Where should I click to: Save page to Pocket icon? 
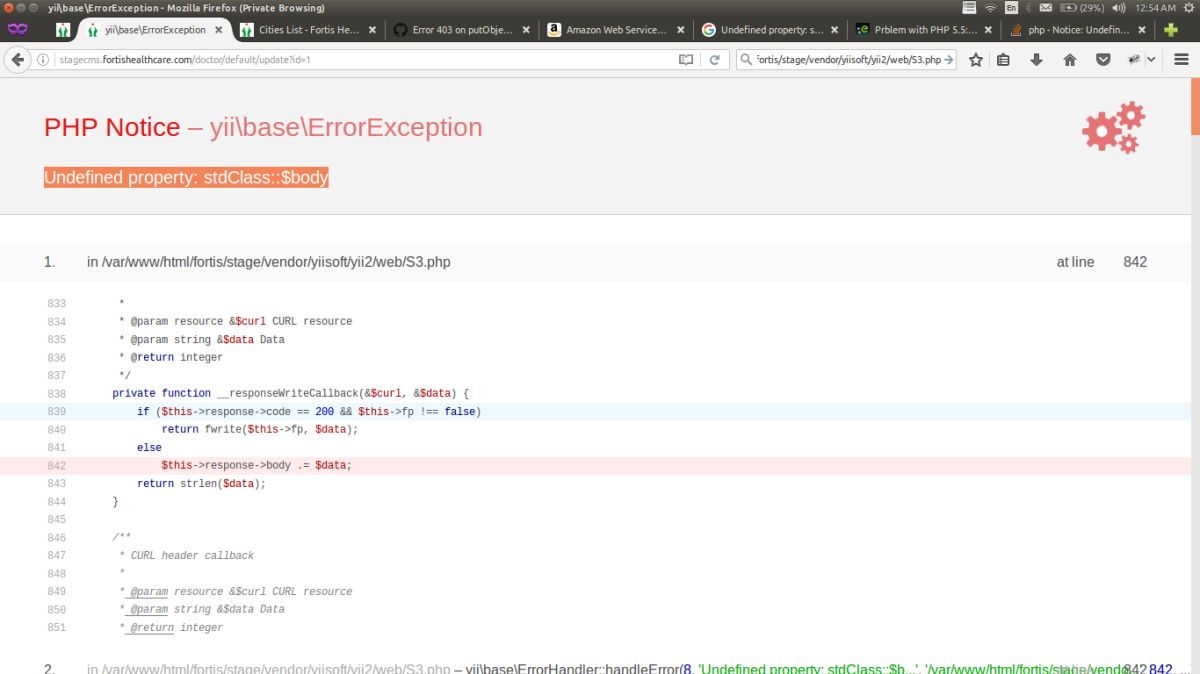point(1103,60)
